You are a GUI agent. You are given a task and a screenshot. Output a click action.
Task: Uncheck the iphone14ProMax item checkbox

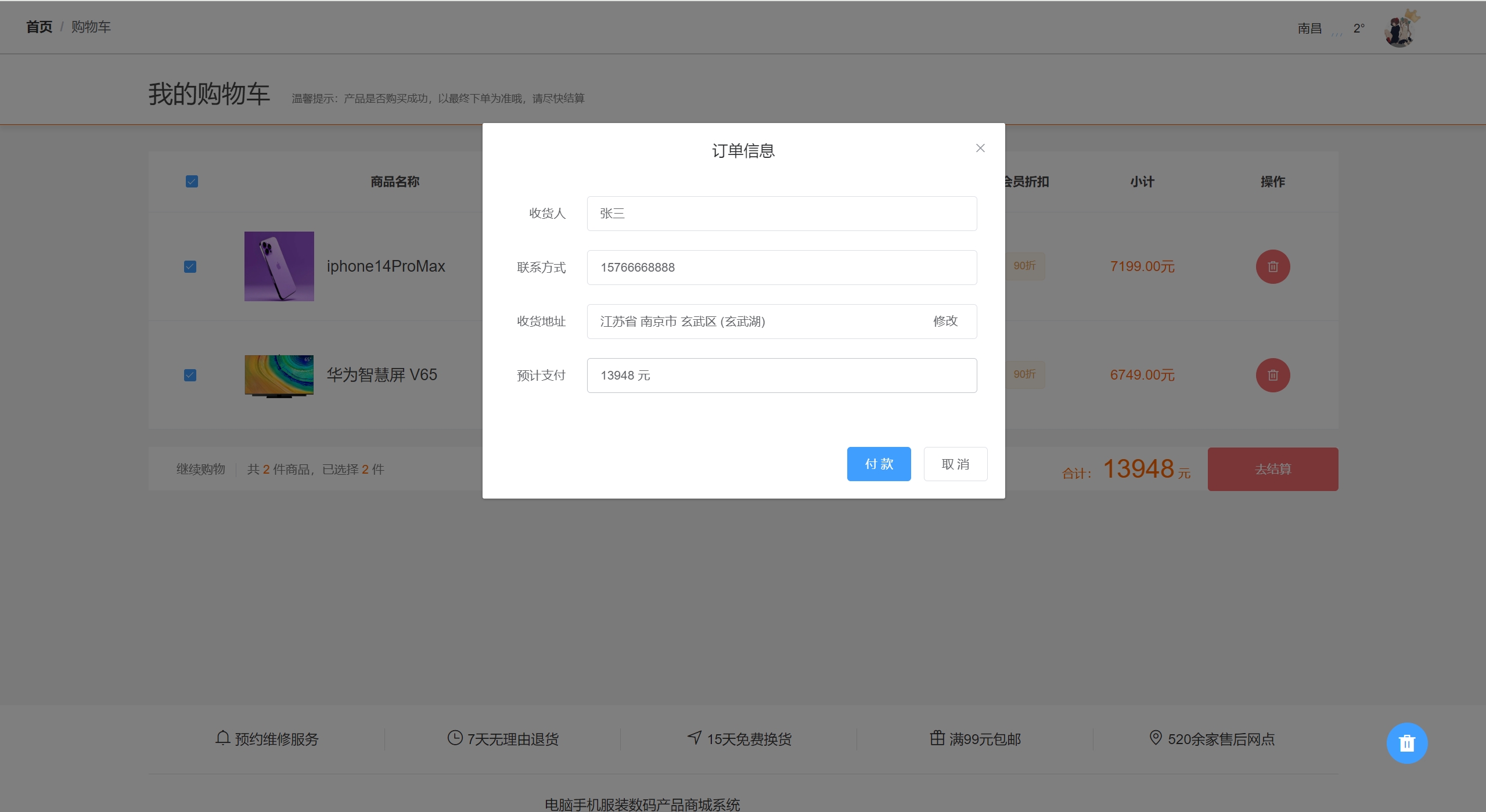[190, 266]
